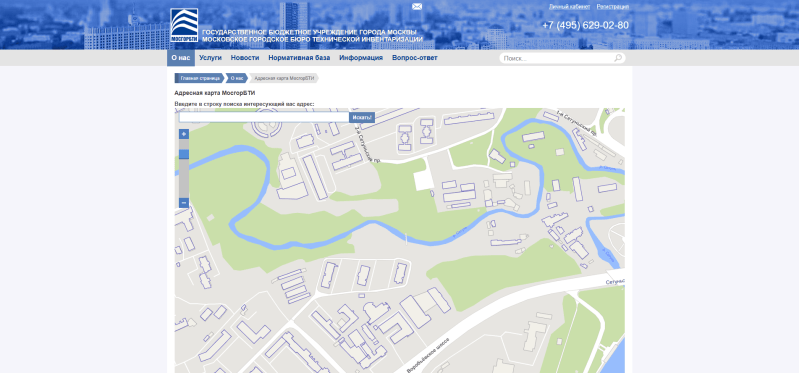Open "Нормативная база" menu
Screen dimensions: 799x373
299,58
